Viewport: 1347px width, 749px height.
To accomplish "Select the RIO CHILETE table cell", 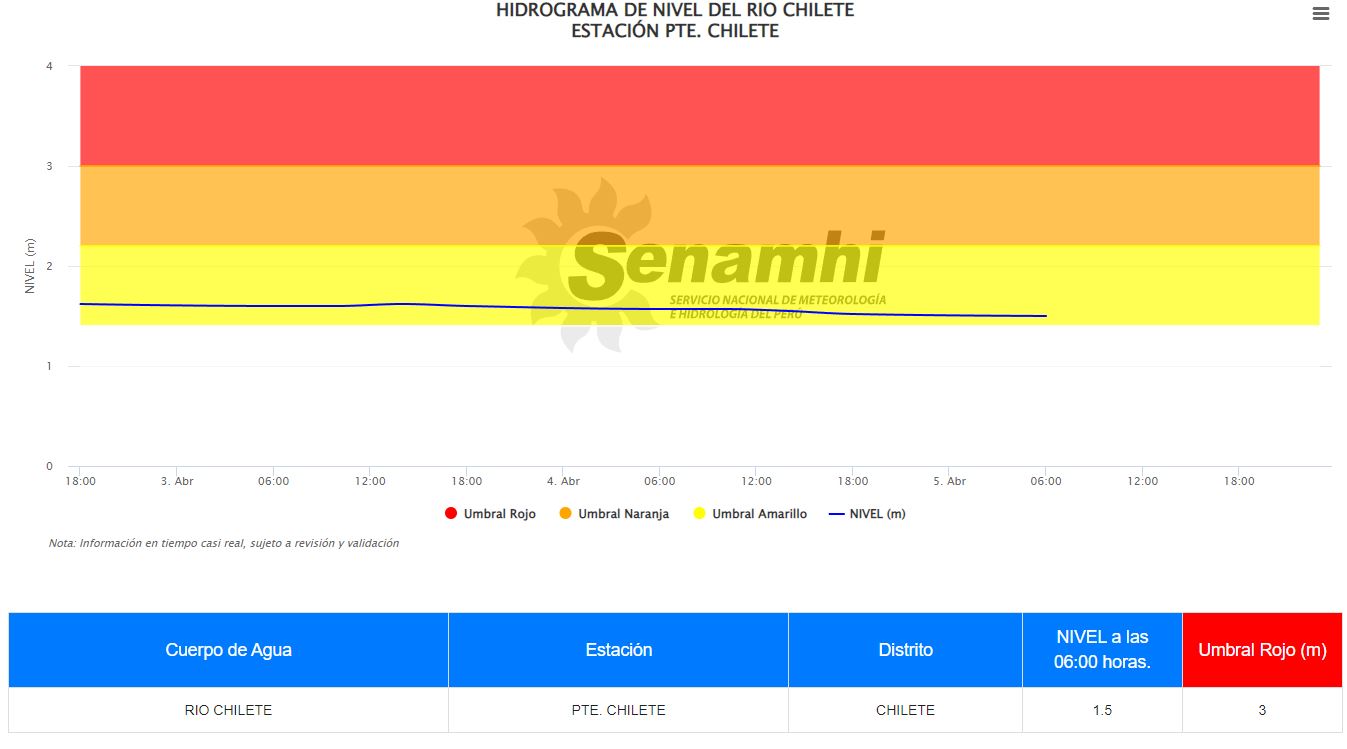I will coord(228,710).
